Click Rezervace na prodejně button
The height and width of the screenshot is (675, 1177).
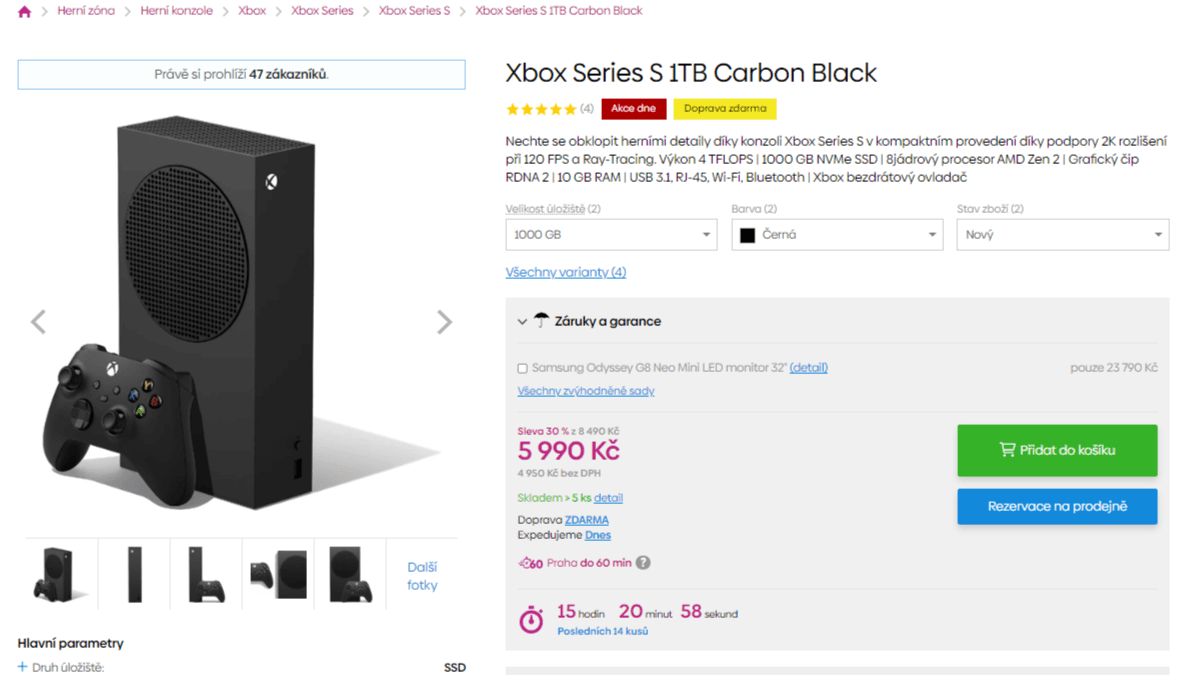(1057, 506)
